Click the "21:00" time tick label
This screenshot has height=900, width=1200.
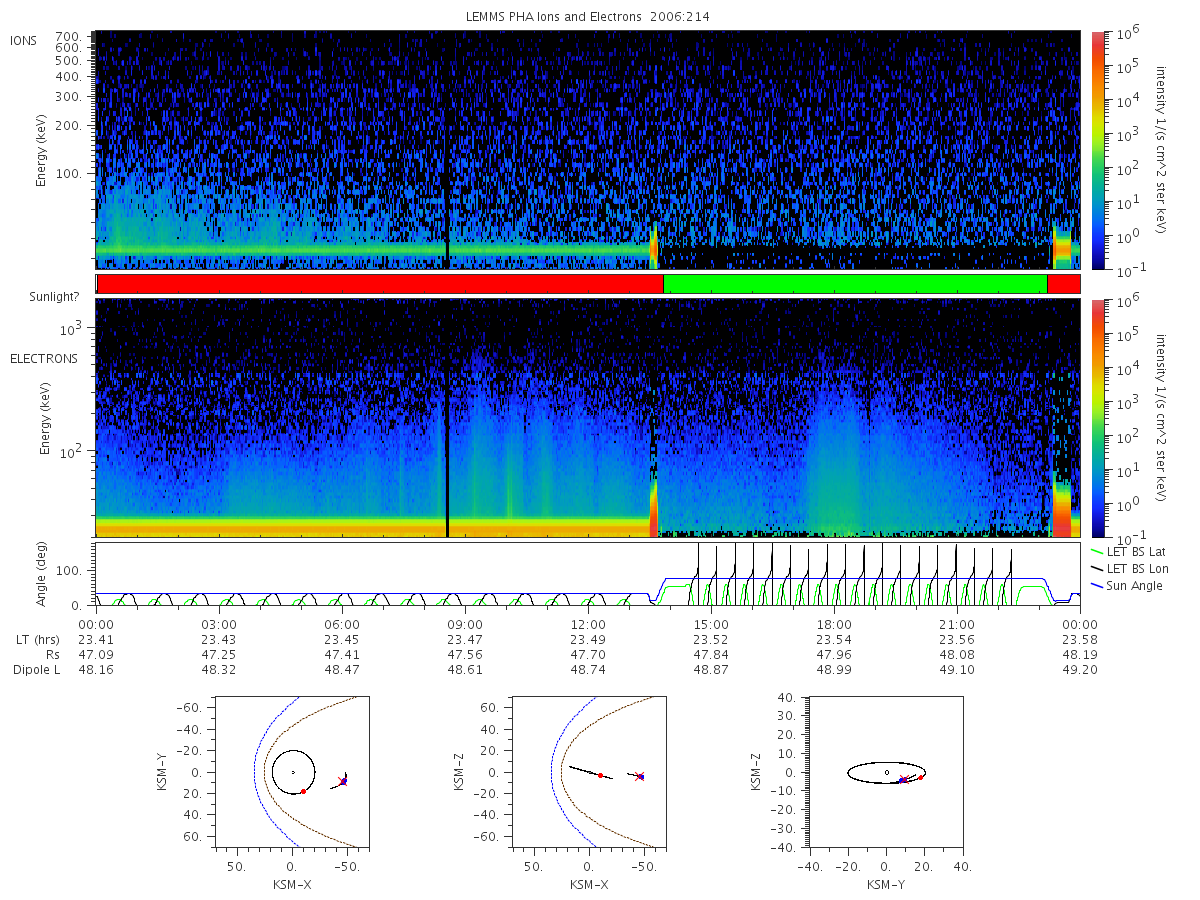tap(957, 625)
